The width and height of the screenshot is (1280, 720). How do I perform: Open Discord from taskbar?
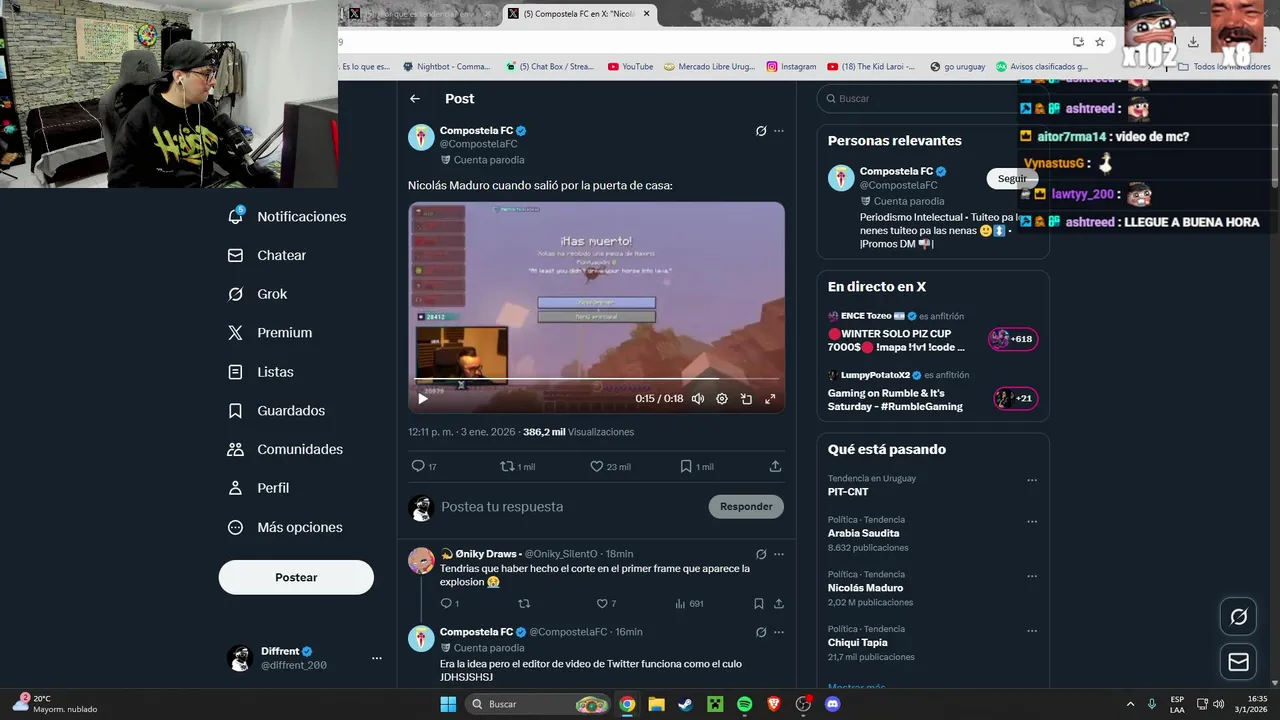832,704
